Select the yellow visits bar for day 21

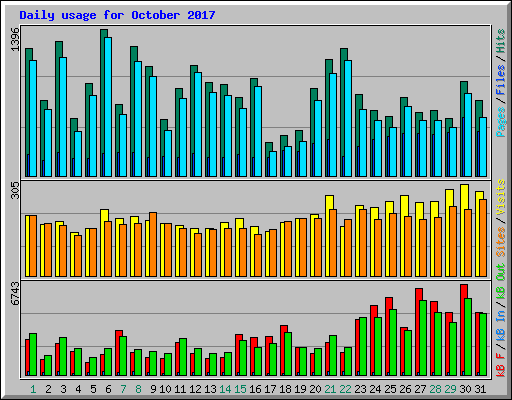coord(328,236)
